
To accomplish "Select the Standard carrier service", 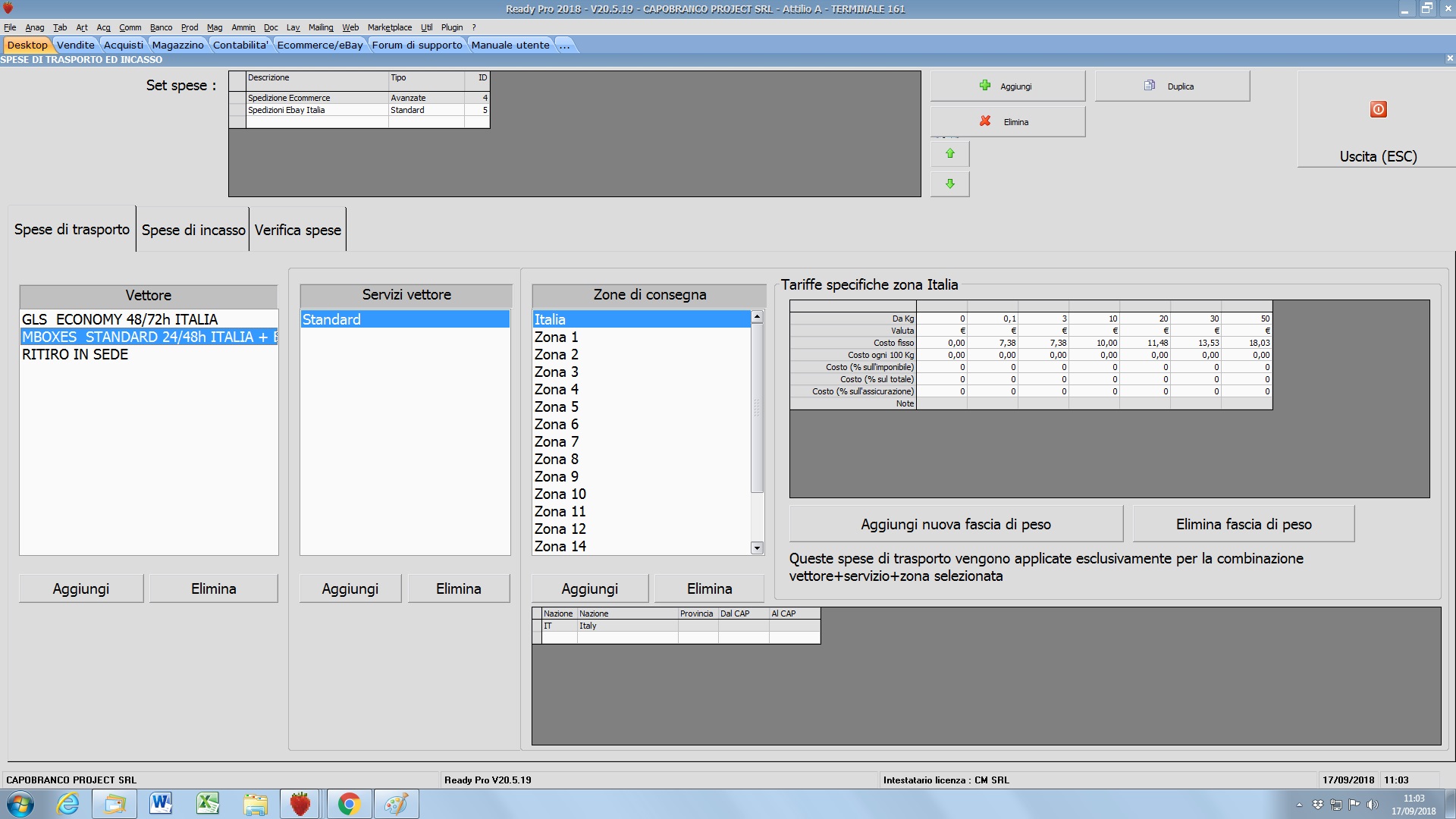I will point(405,319).
